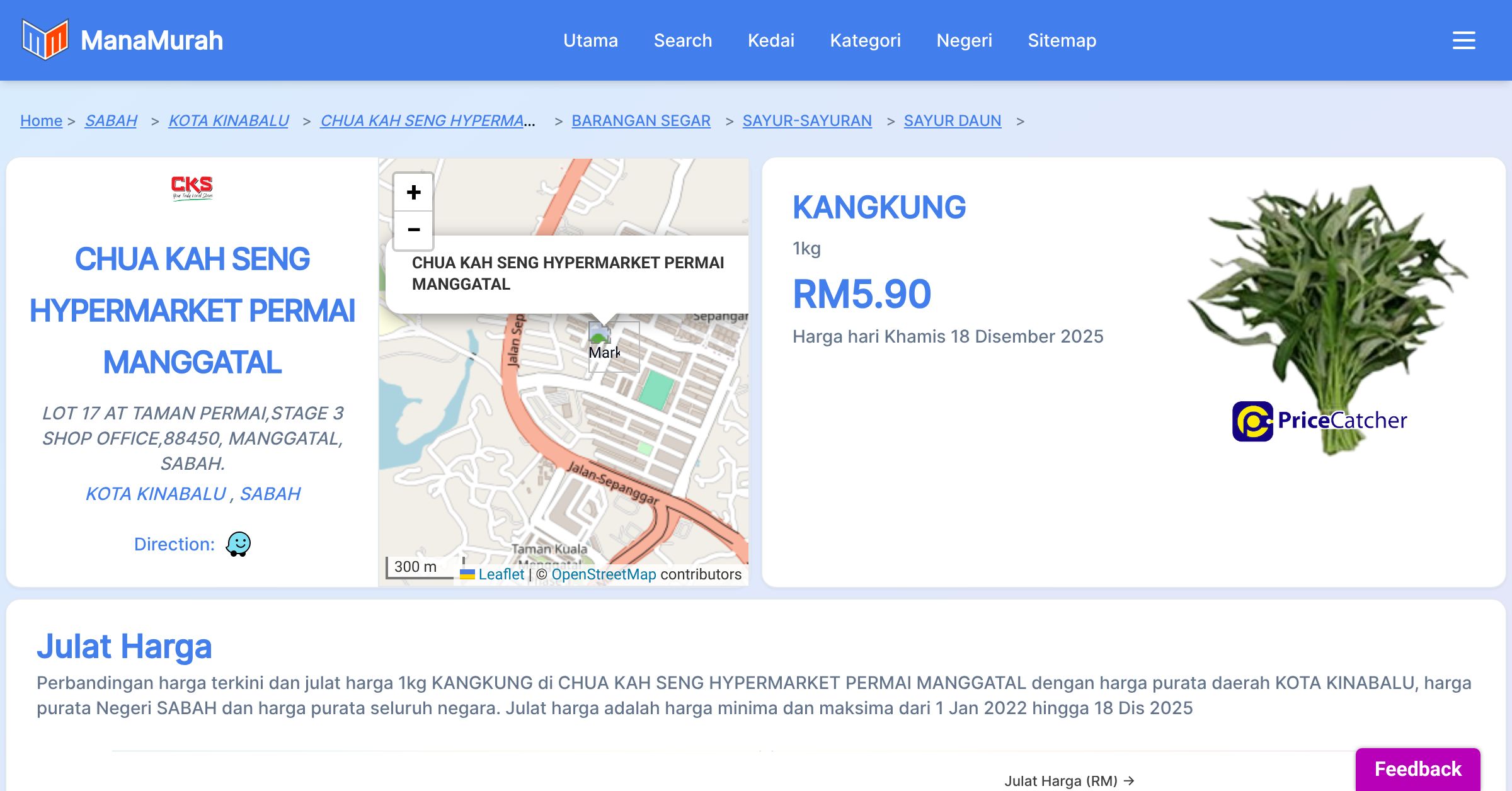The image size is (1512, 791).
Task: Click the CKS store logo
Action: (192, 187)
